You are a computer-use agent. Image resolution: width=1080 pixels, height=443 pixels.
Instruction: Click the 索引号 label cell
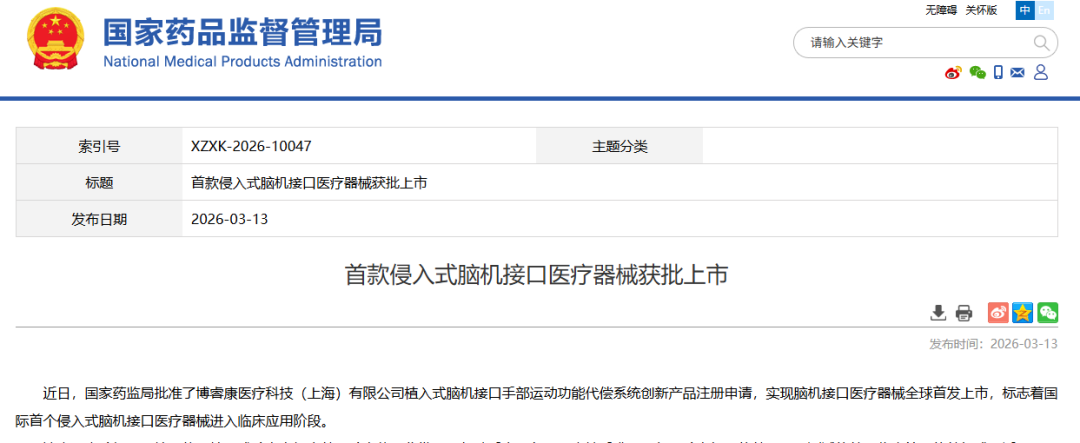(x=99, y=146)
